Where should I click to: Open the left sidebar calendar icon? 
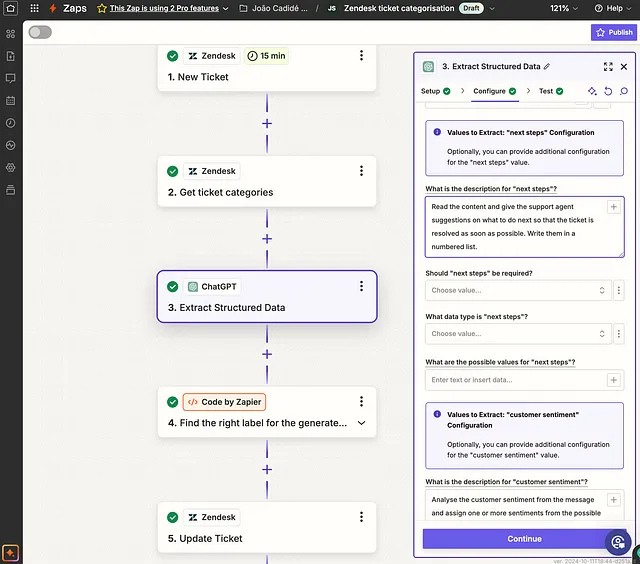click(x=11, y=100)
